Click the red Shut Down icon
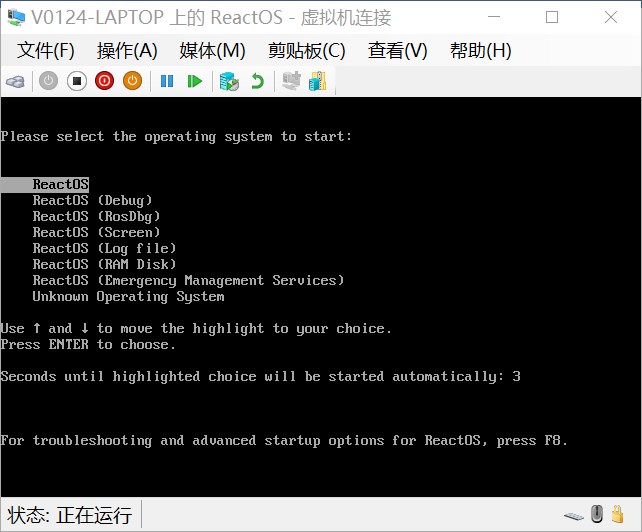The width and height of the screenshot is (642, 532). click(104, 81)
